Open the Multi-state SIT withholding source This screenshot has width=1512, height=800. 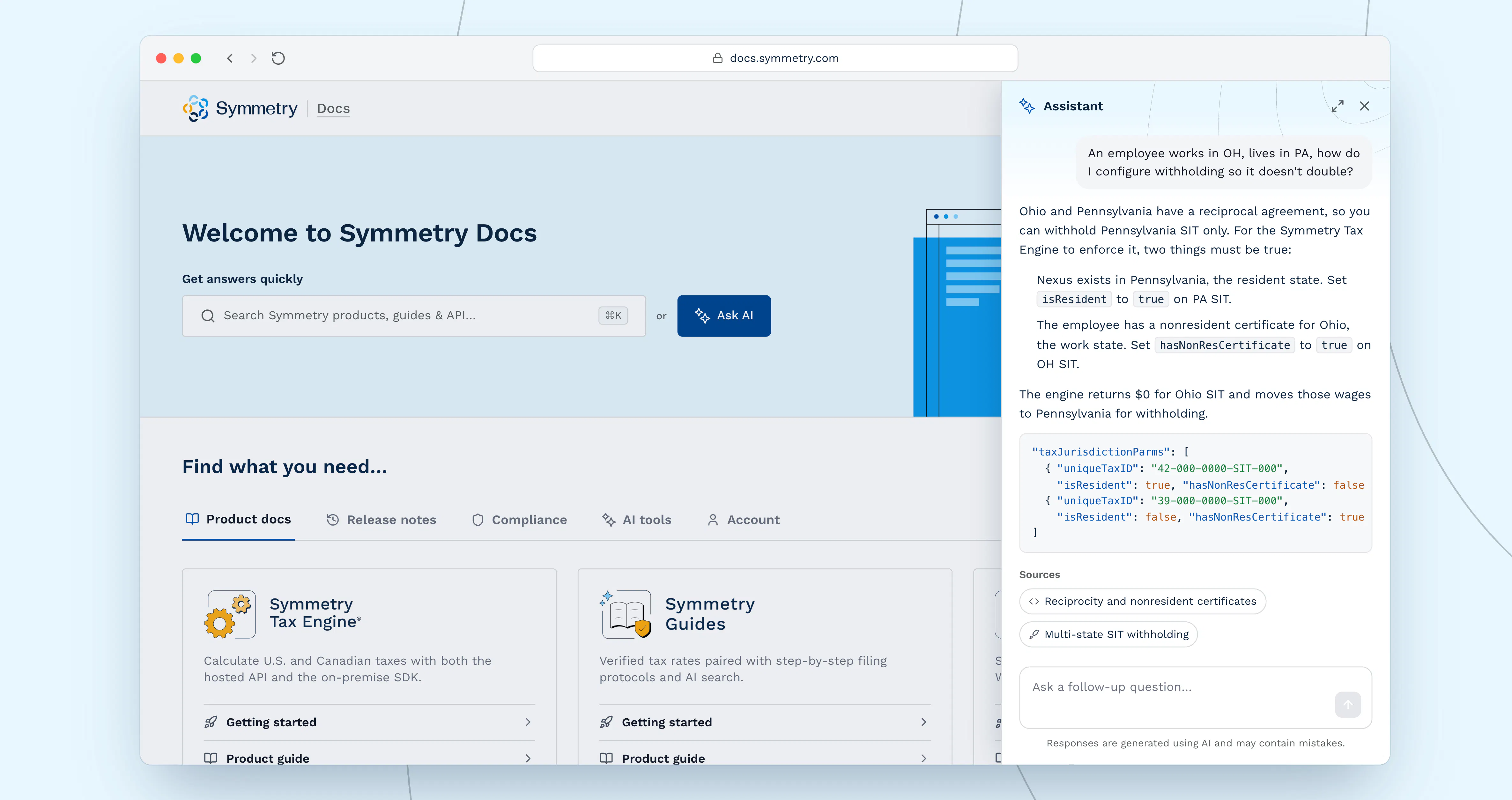pos(1108,634)
